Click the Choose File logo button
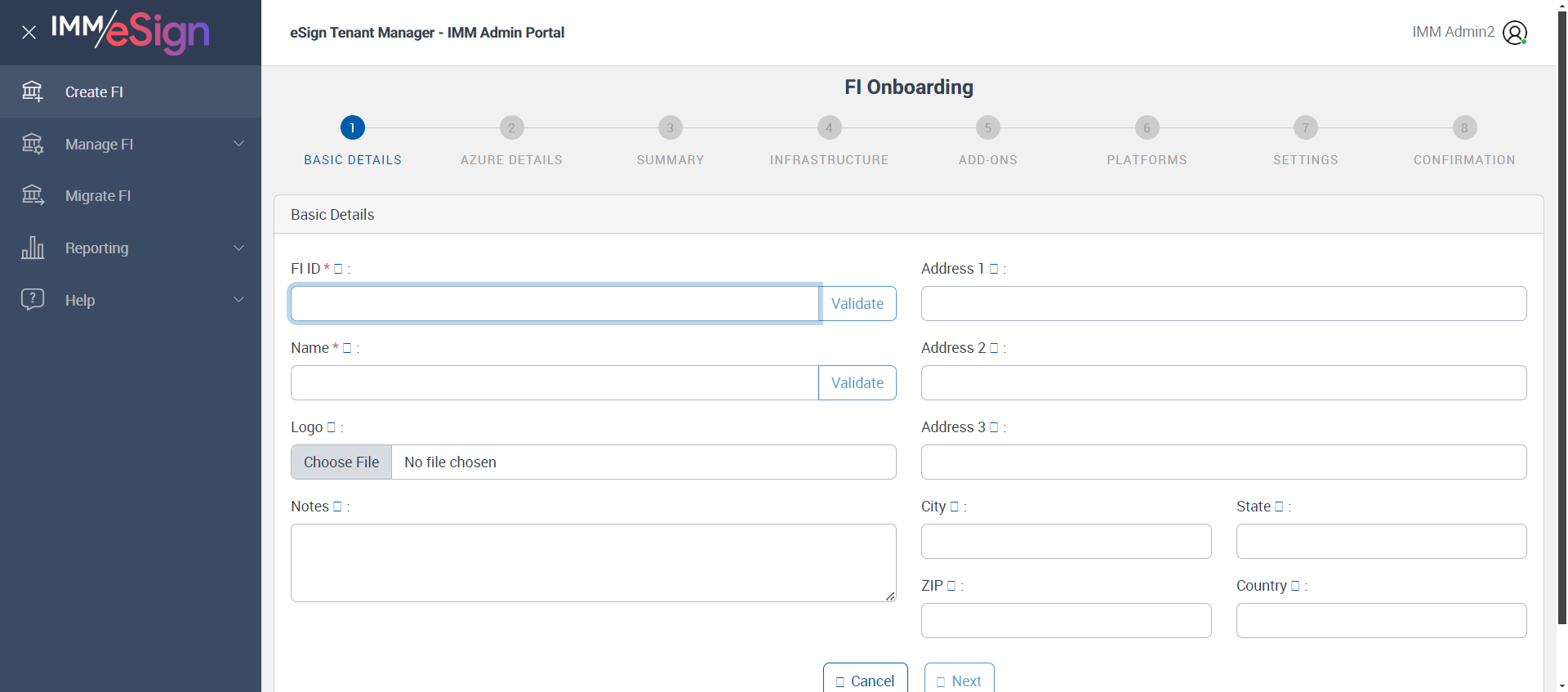Screen dimensions: 1568x692 [341, 462]
